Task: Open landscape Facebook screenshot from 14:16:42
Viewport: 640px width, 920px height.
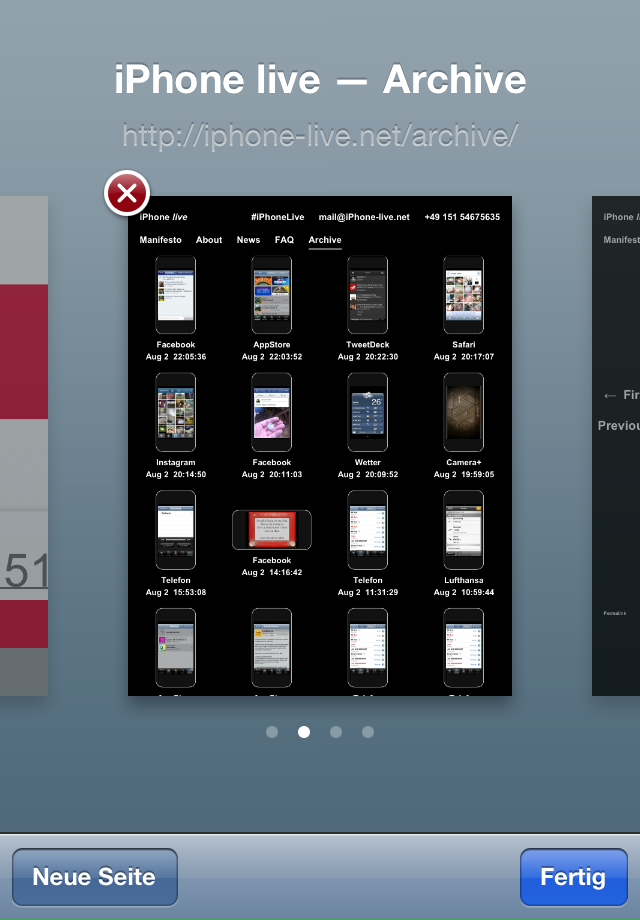Action: tap(272, 530)
